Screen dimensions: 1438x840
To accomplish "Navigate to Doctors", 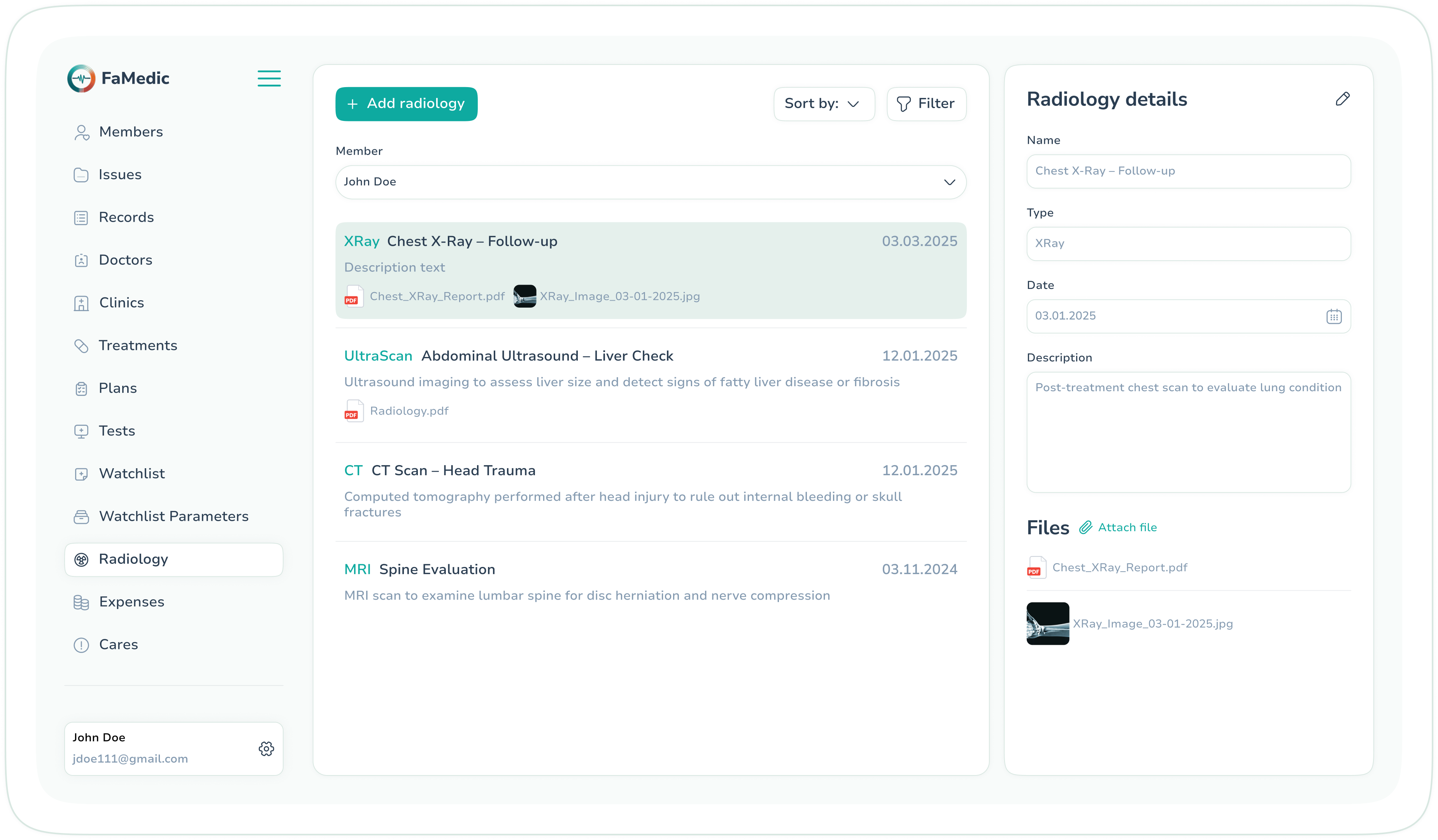I will click(x=174, y=260).
